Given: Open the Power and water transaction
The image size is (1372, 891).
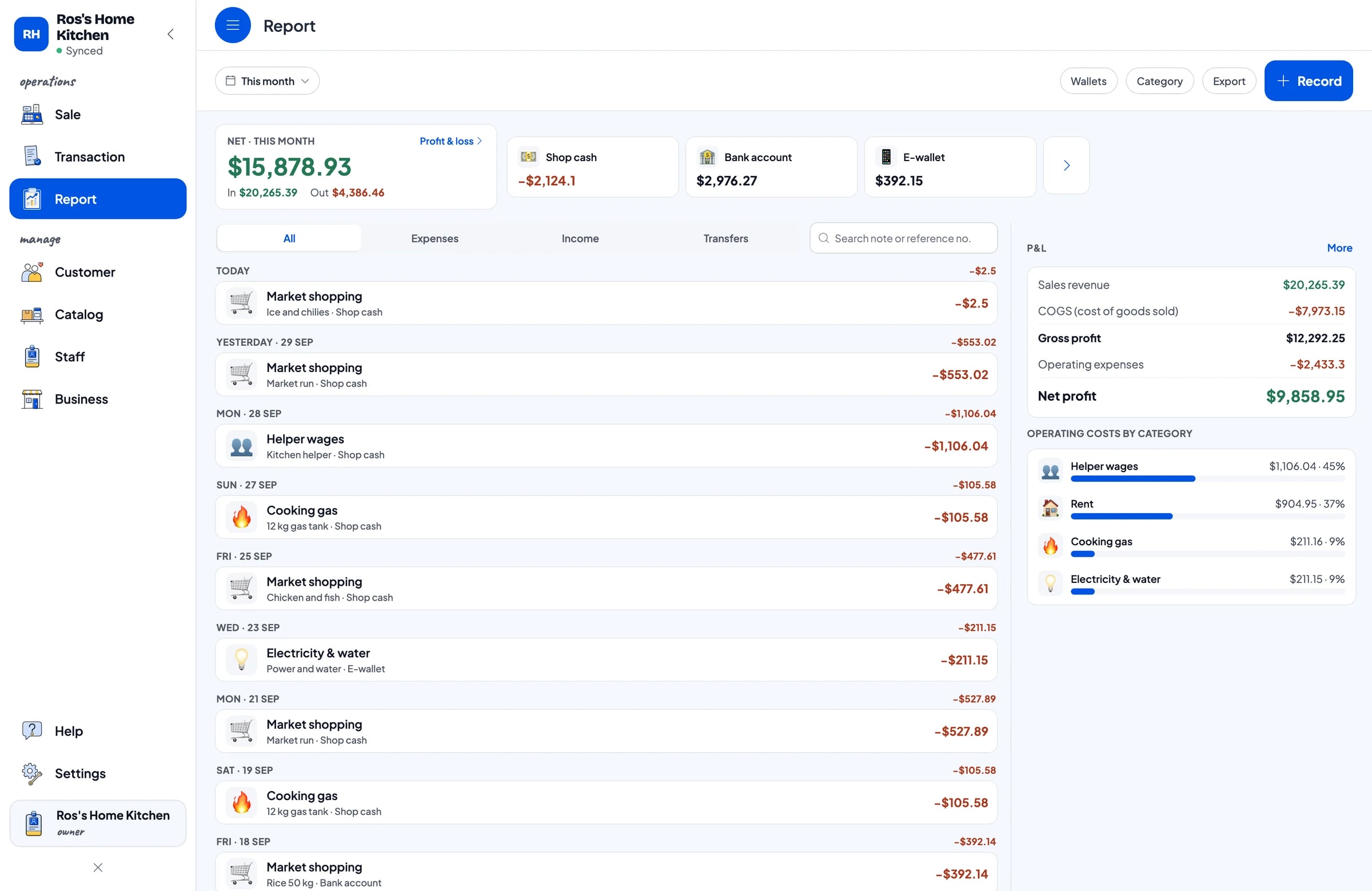Looking at the screenshot, I should click(x=606, y=660).
